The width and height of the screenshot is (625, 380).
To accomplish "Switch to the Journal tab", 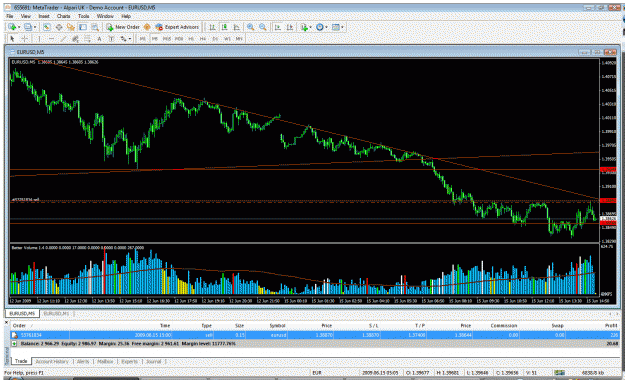I will [153, 361].
